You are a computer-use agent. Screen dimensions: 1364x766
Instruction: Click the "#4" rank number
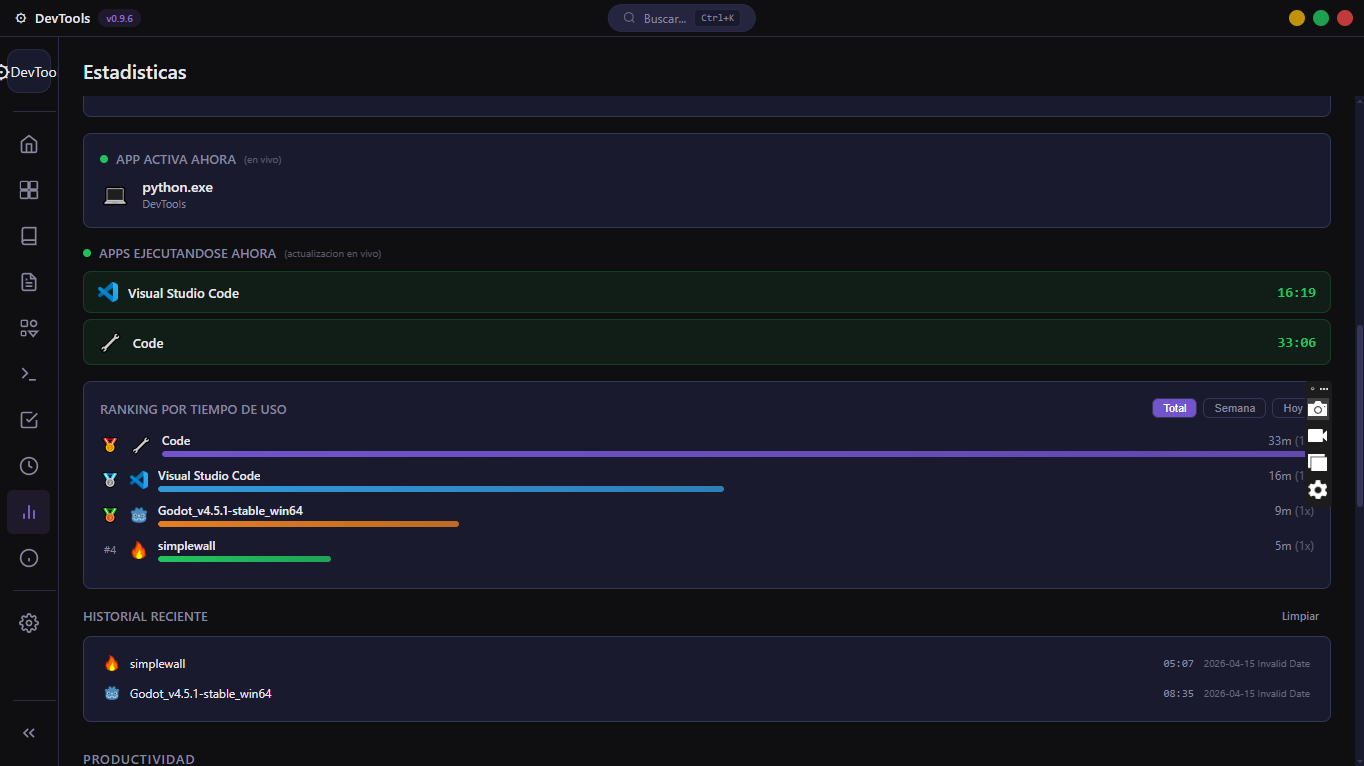(110, 550)
